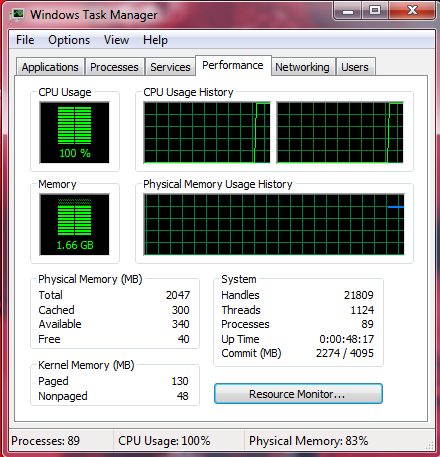This screenshot has height=457, width=440.
Task: Open the Resource Monitor
Action: (x=298, y=394)
